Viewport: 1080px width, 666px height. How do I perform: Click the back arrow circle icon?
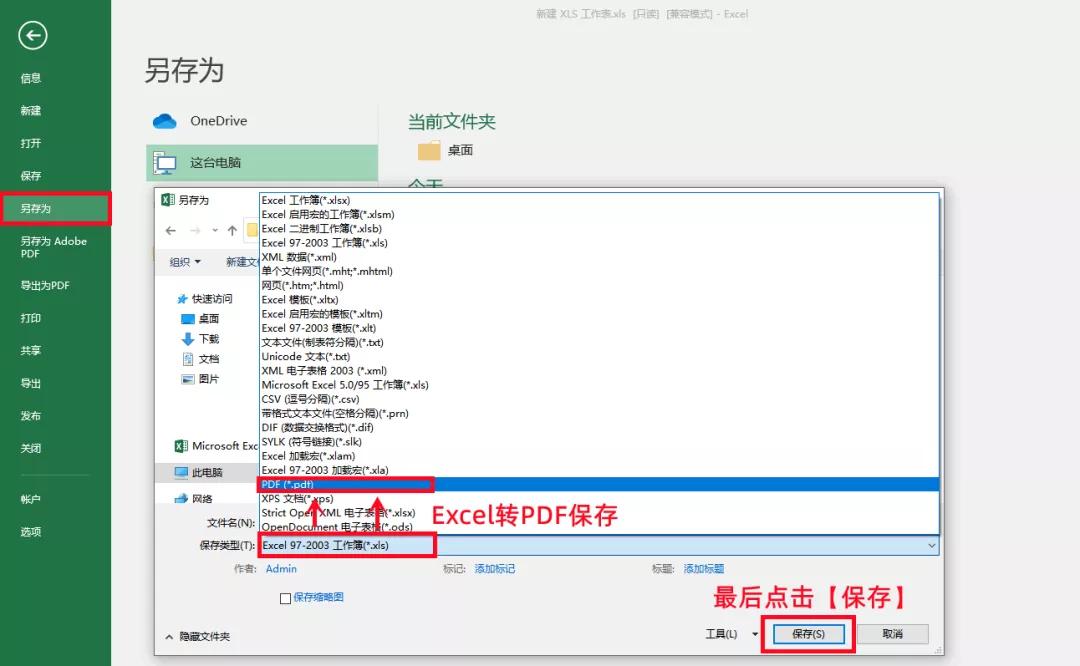click(x=32, y=35)
